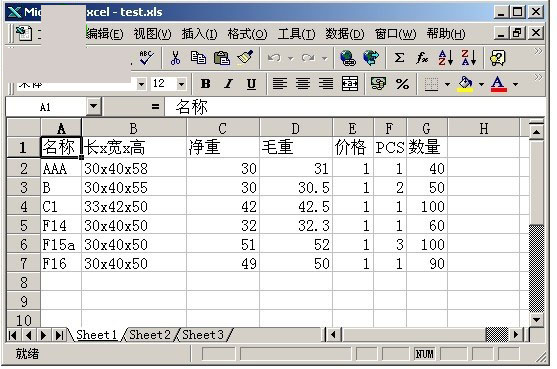The width and height of the screenshot is (557, 369).
Task: Open the 插入(I) menu
Action: coord(199,34)
